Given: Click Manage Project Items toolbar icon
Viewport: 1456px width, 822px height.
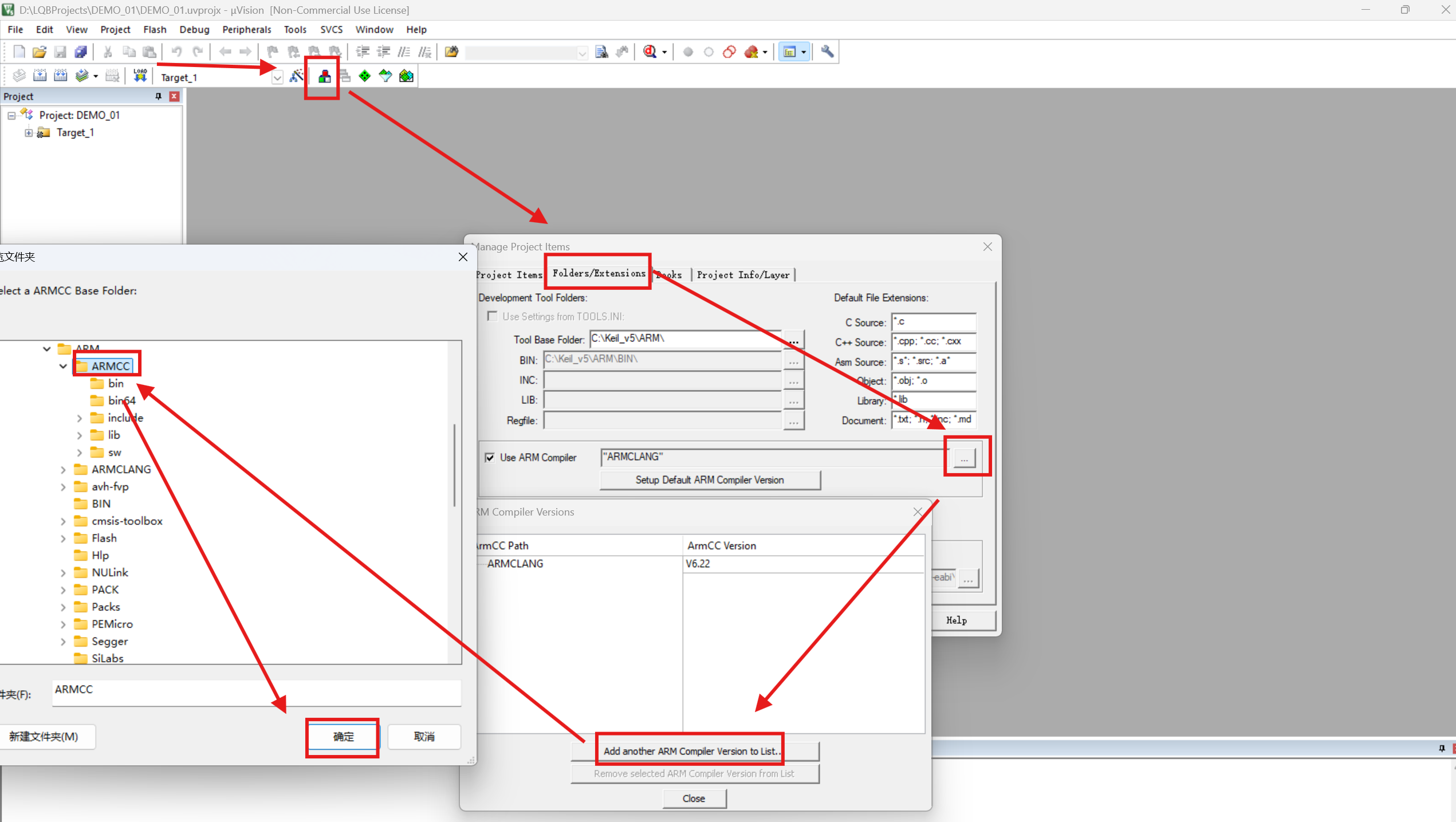Looking at the screenshot, I should coord(324,76).
